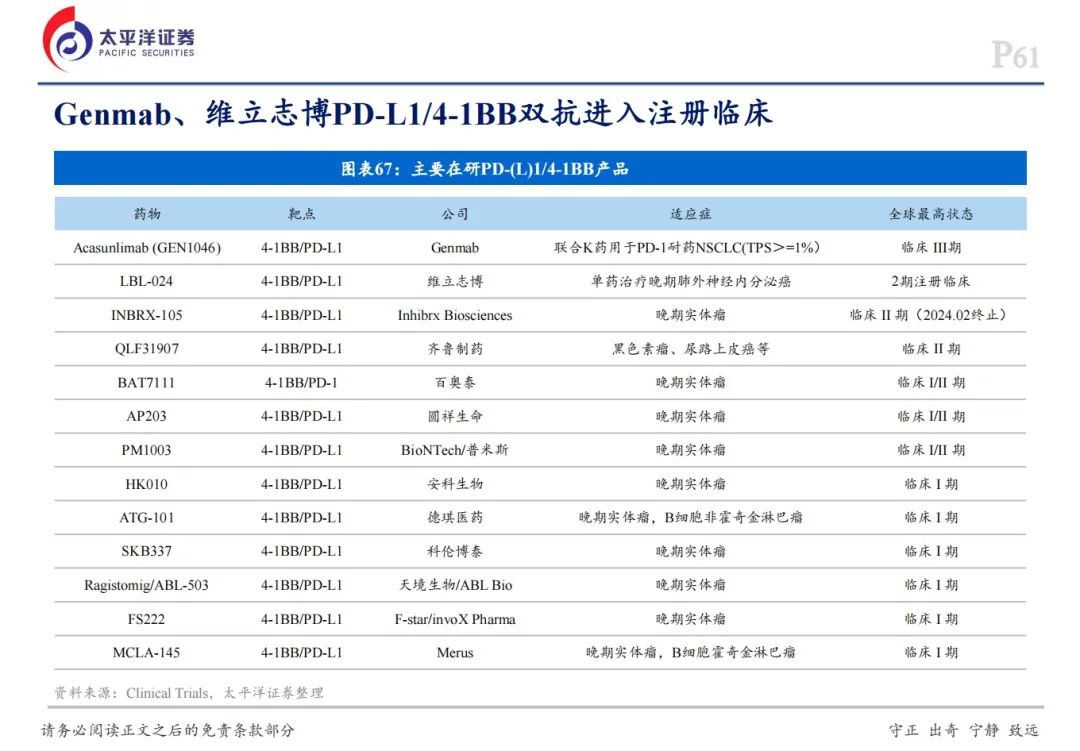This screenshot has width=1080, height=751.
Task: Select the AP203 drug cell
Action: [x=146, y=416]
